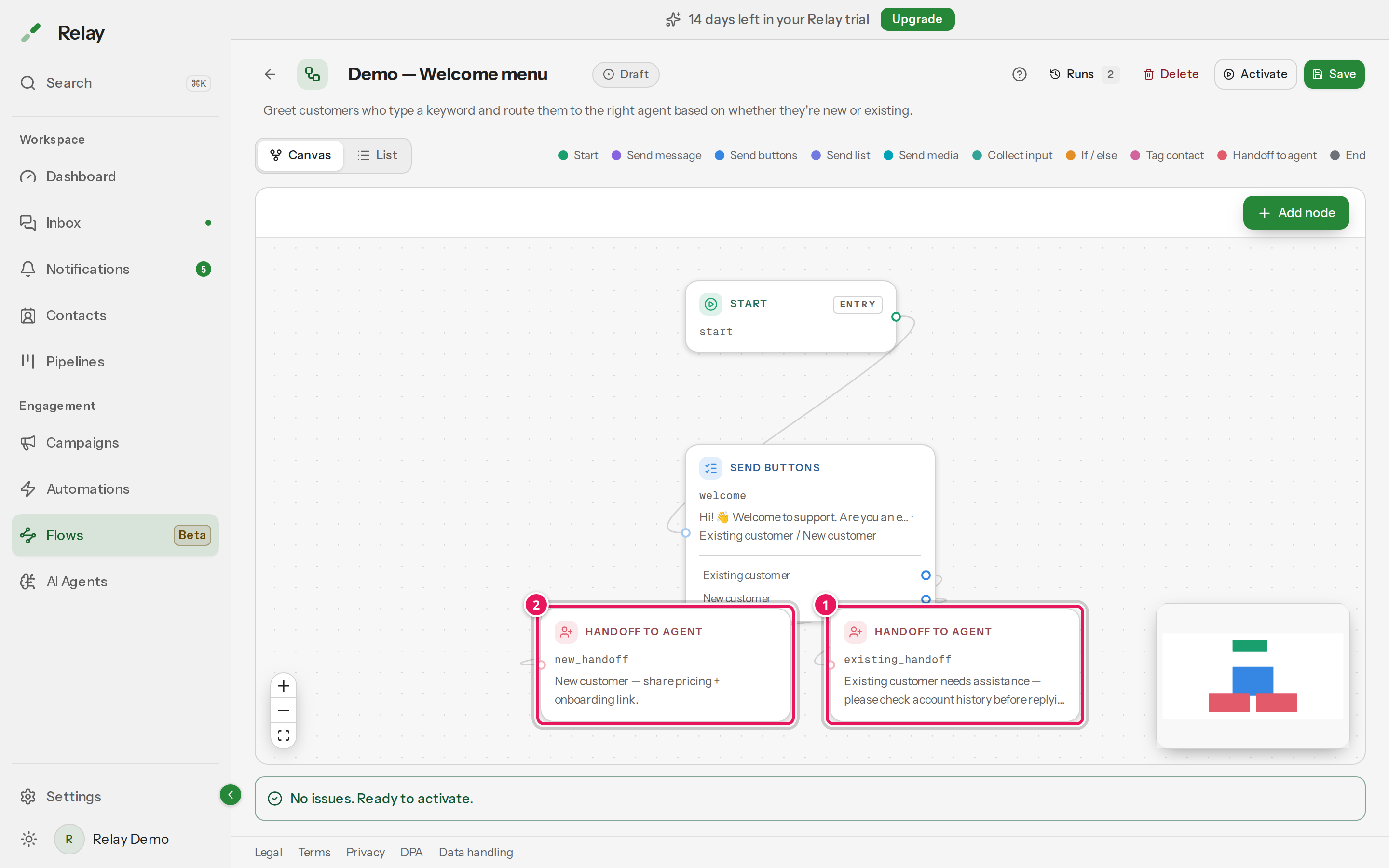Click the Add node button
Image resolution: width=1389 pixels, height=868 pixels.
pyautogui.click(x=1296, y=212)
